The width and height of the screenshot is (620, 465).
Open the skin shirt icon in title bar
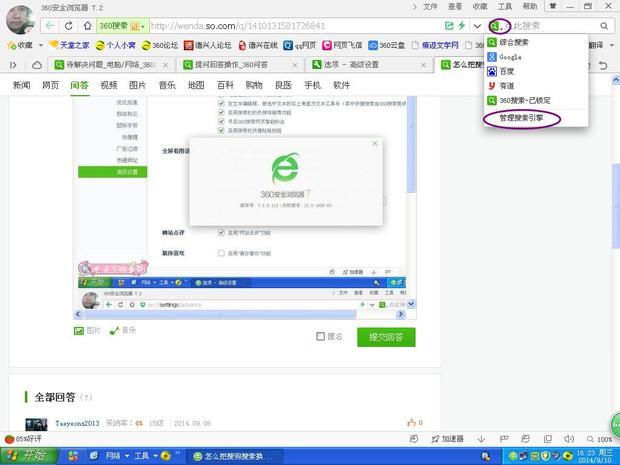point(553,6)
